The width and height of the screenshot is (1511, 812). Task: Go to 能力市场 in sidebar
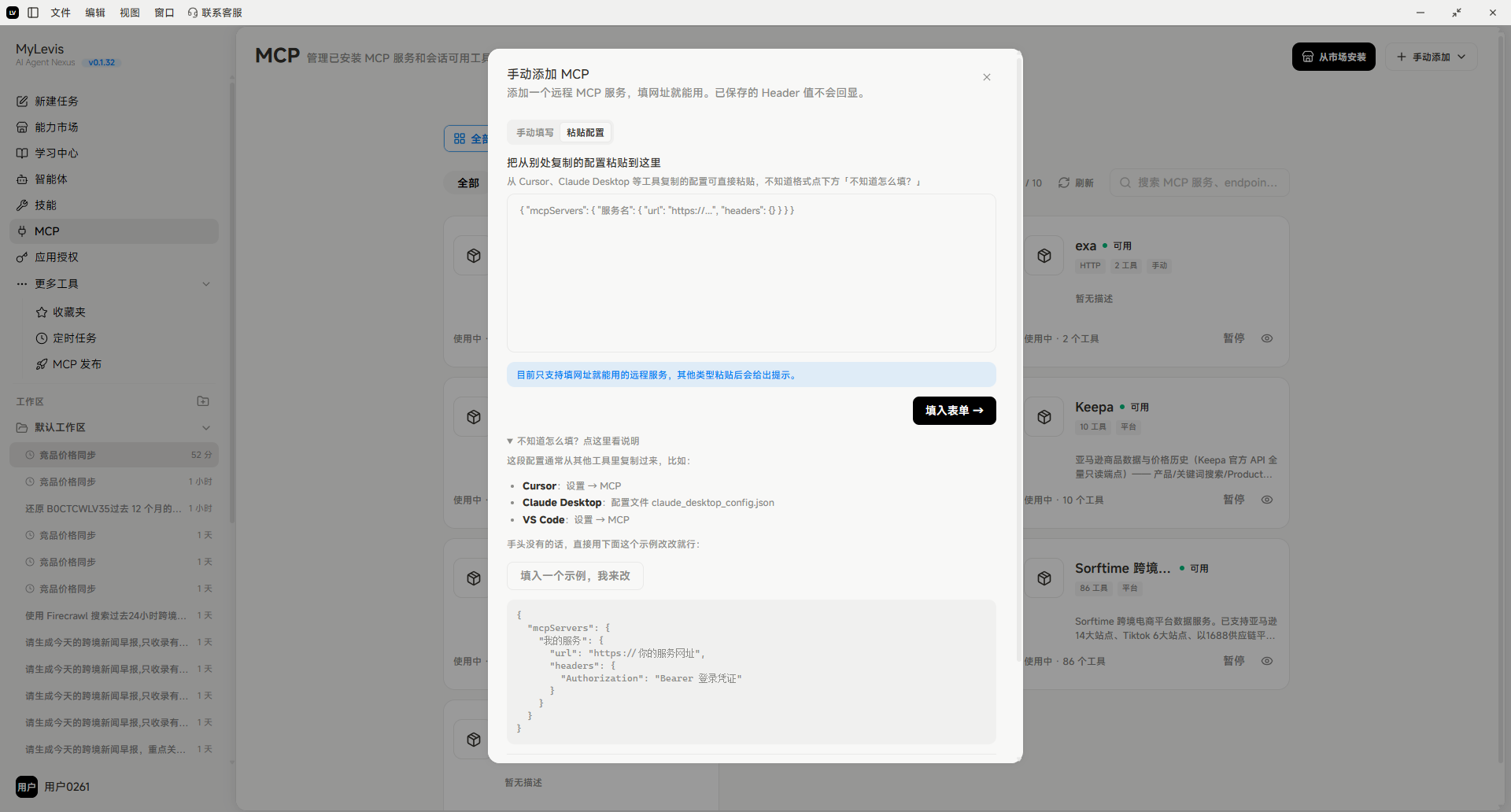click(114, 127)
